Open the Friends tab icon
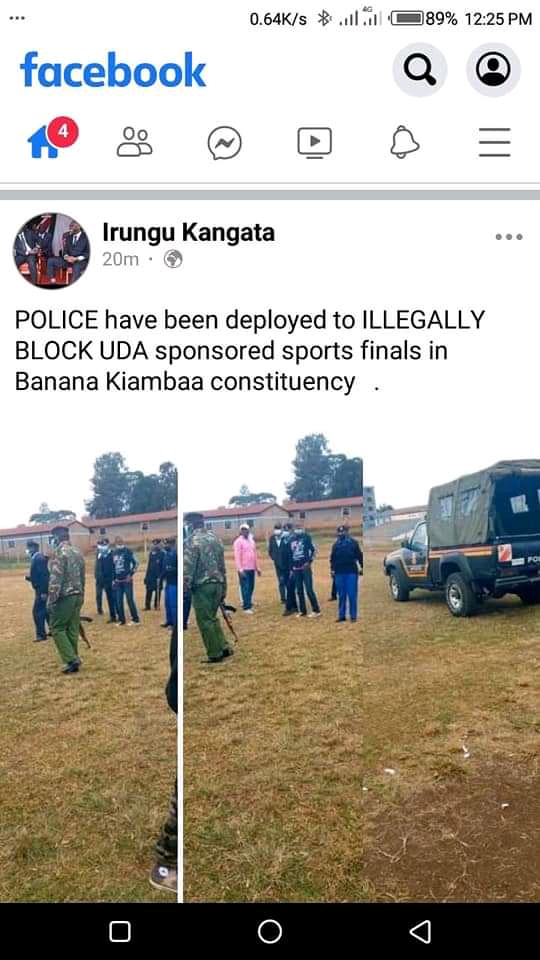The height and width of the screenshot is (960, 540). click(x=135, y=142)
